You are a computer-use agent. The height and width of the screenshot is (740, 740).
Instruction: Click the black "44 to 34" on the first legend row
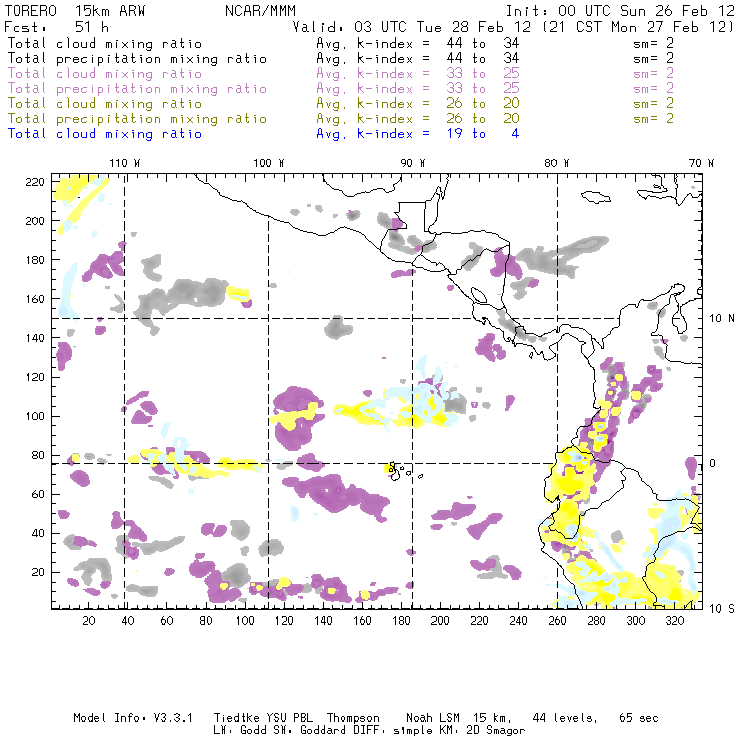[483, 43]
